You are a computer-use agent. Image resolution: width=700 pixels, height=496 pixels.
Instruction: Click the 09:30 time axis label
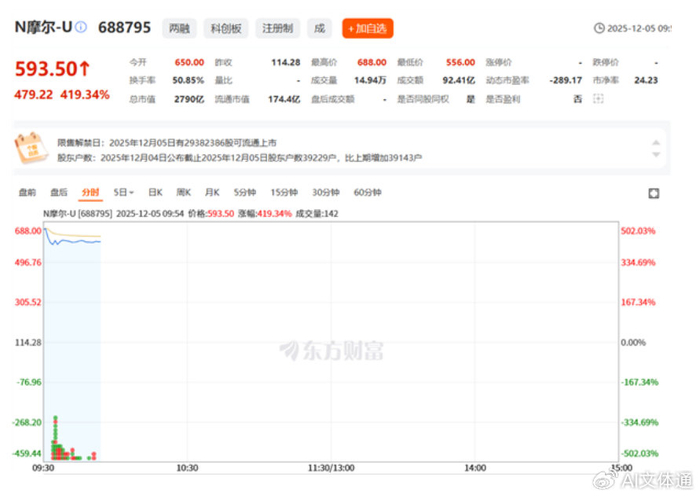coord(43,468)
